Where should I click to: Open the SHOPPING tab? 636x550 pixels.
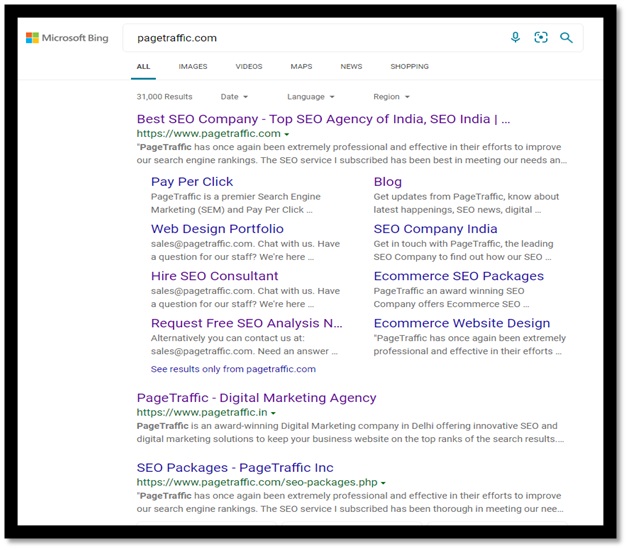point(409,67)
